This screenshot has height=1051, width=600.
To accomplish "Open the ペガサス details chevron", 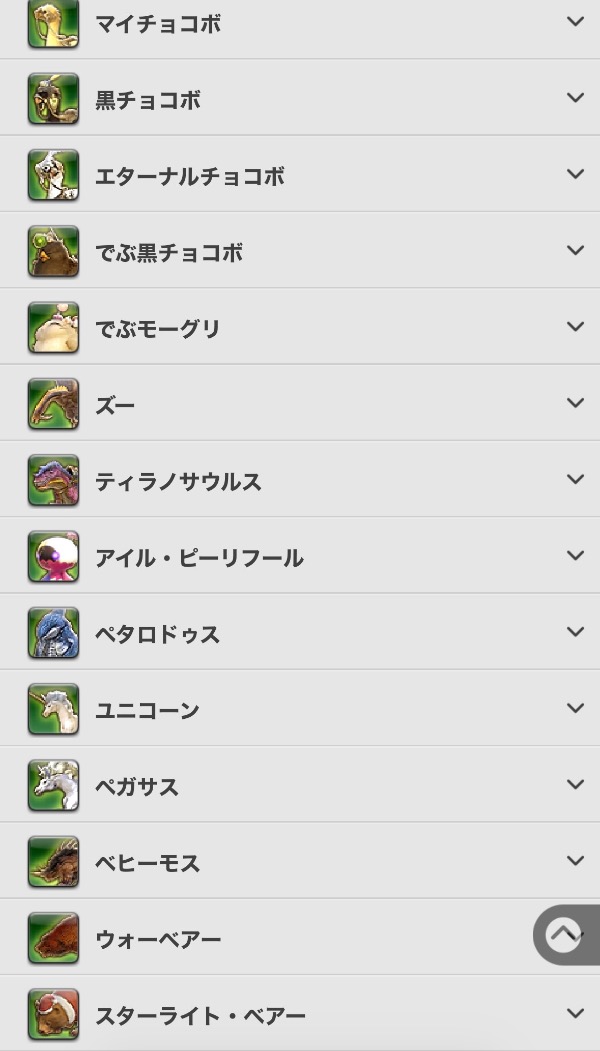I will coord(575,784).
